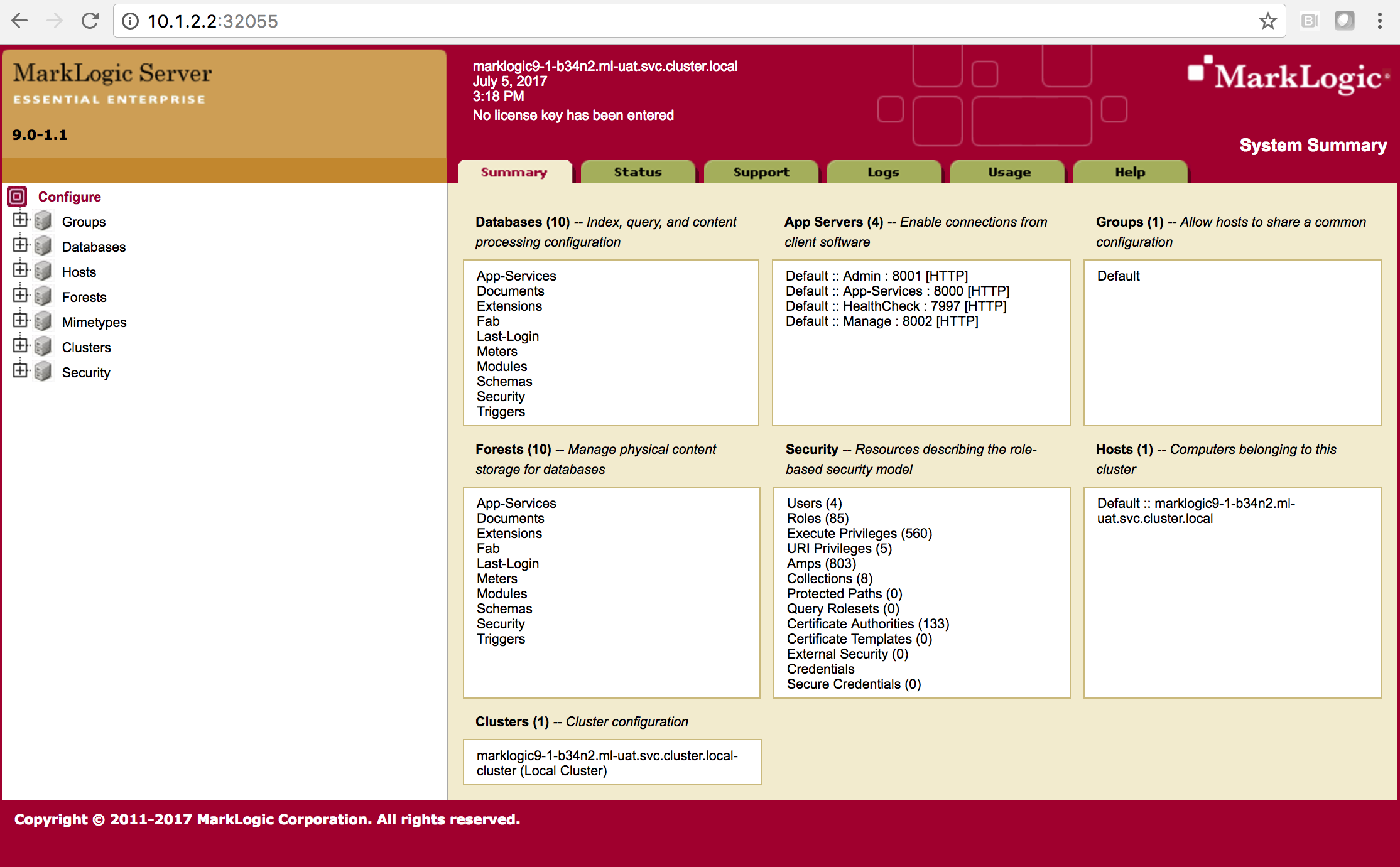Click the Configure link in sidebar
1400x867 pixels.
[x=69, y=197]
